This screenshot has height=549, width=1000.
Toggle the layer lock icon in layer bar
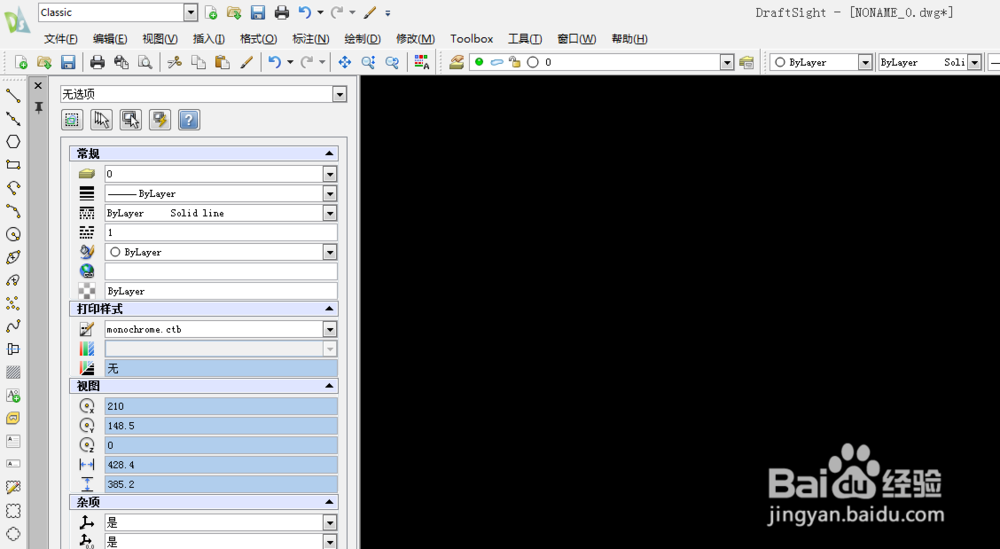[514, 62]
